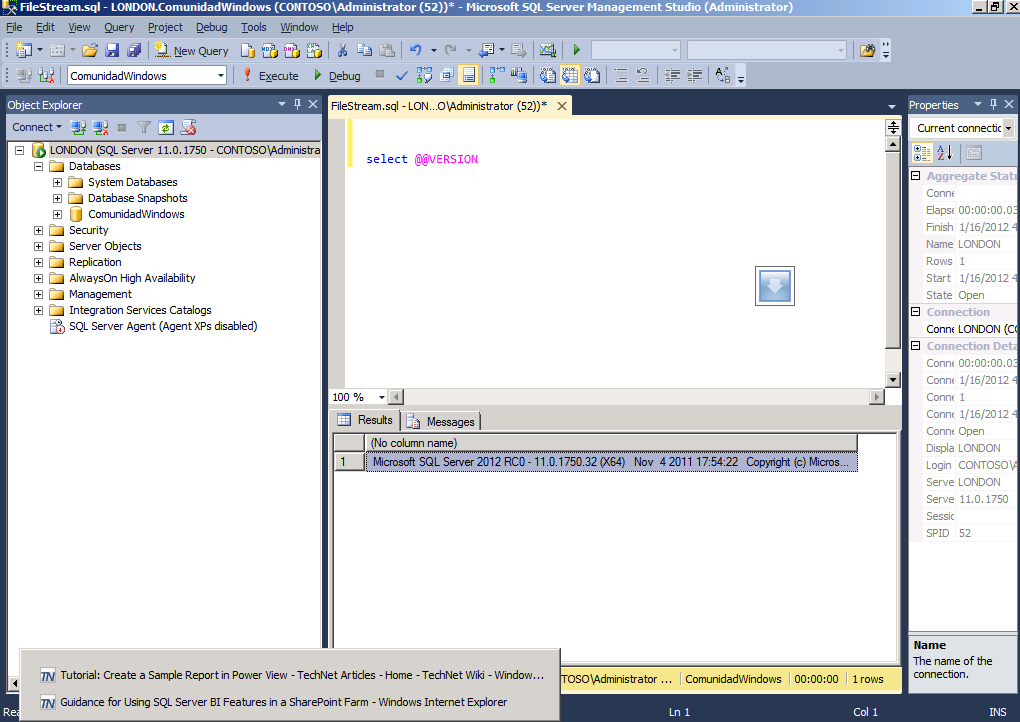
Task: Open the Query menu
Action: pos(119,27)
